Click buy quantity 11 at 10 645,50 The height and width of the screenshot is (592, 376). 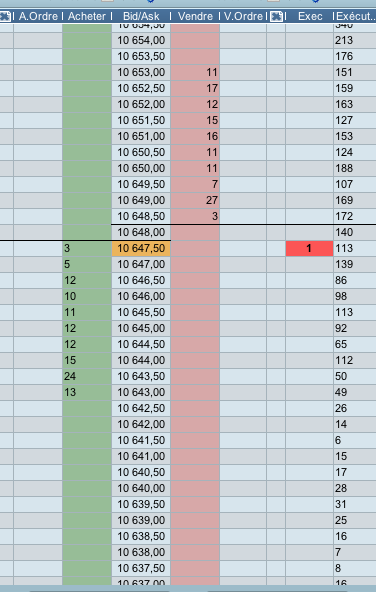[x=87, y=312]
